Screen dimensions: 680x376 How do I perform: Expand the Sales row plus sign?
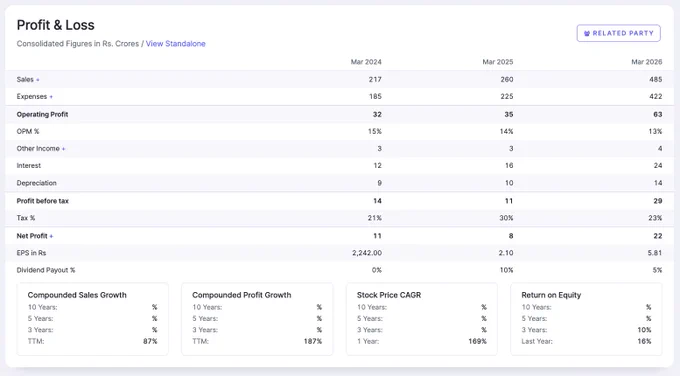coord(38,80)
